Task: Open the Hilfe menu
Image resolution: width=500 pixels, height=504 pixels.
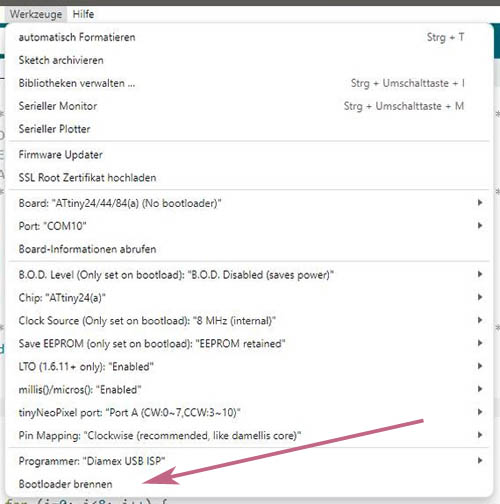Action: (83, 14)
